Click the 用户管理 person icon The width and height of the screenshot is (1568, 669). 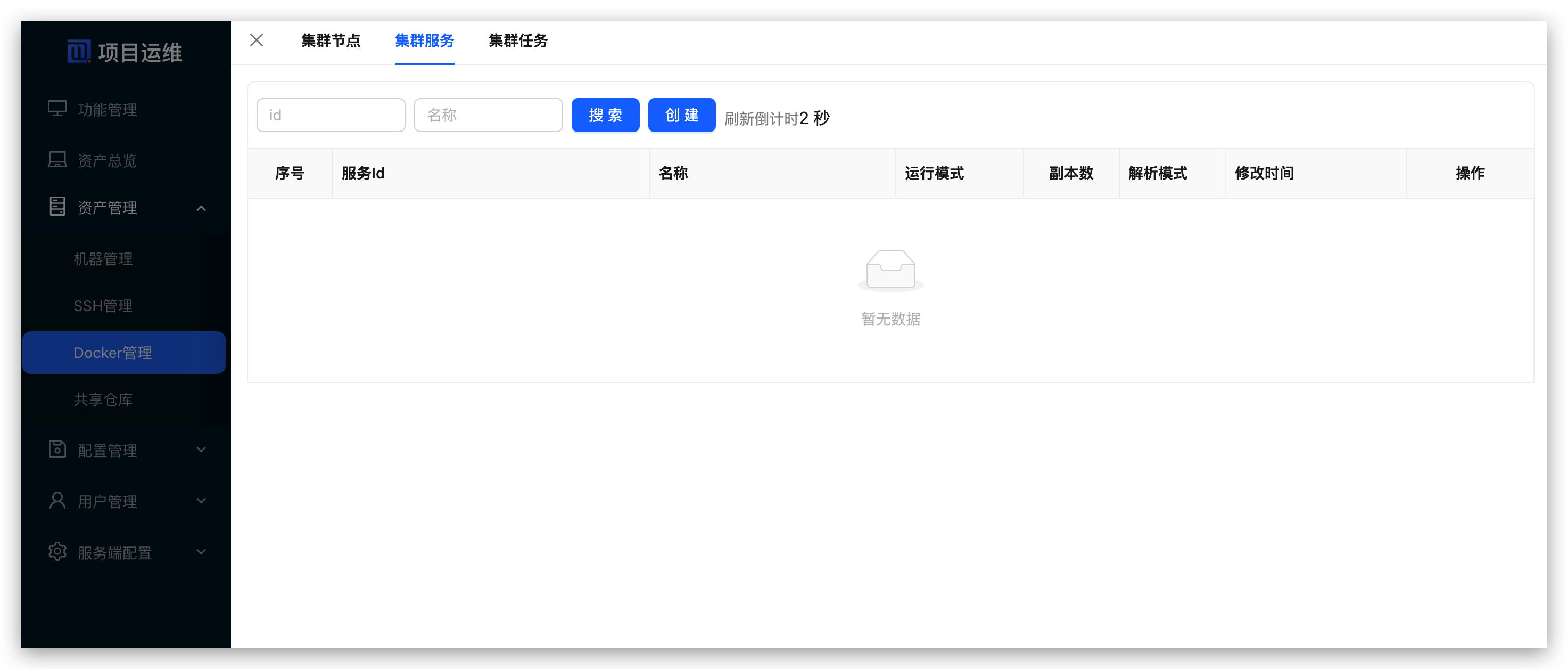(57, 500)
